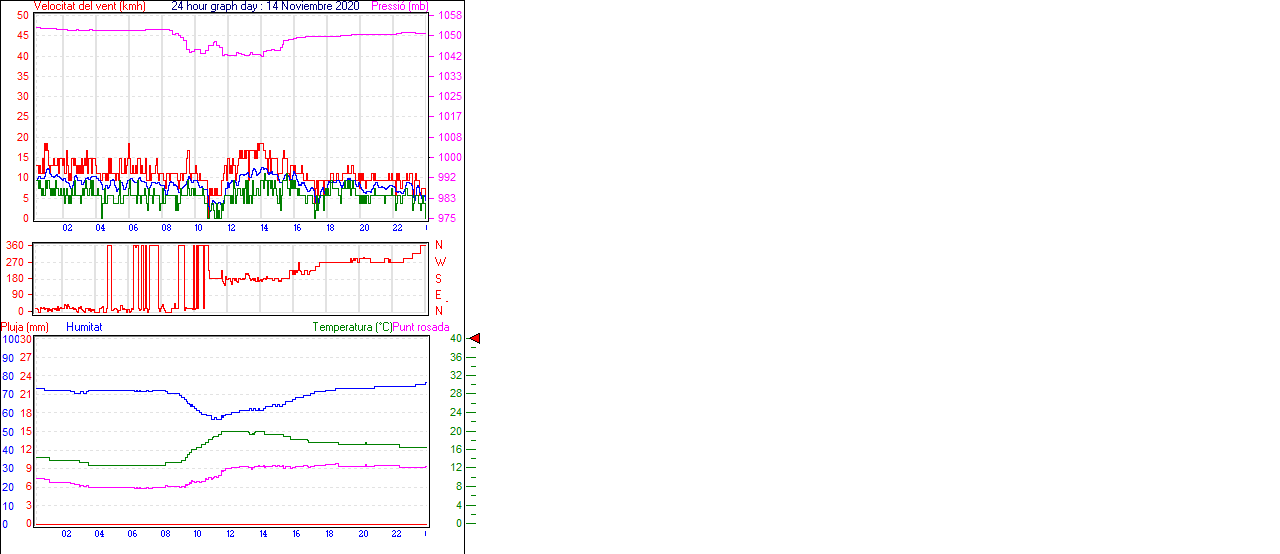
Task: Click hour 02 on the bottom chart axis
Action: [66, 533]
